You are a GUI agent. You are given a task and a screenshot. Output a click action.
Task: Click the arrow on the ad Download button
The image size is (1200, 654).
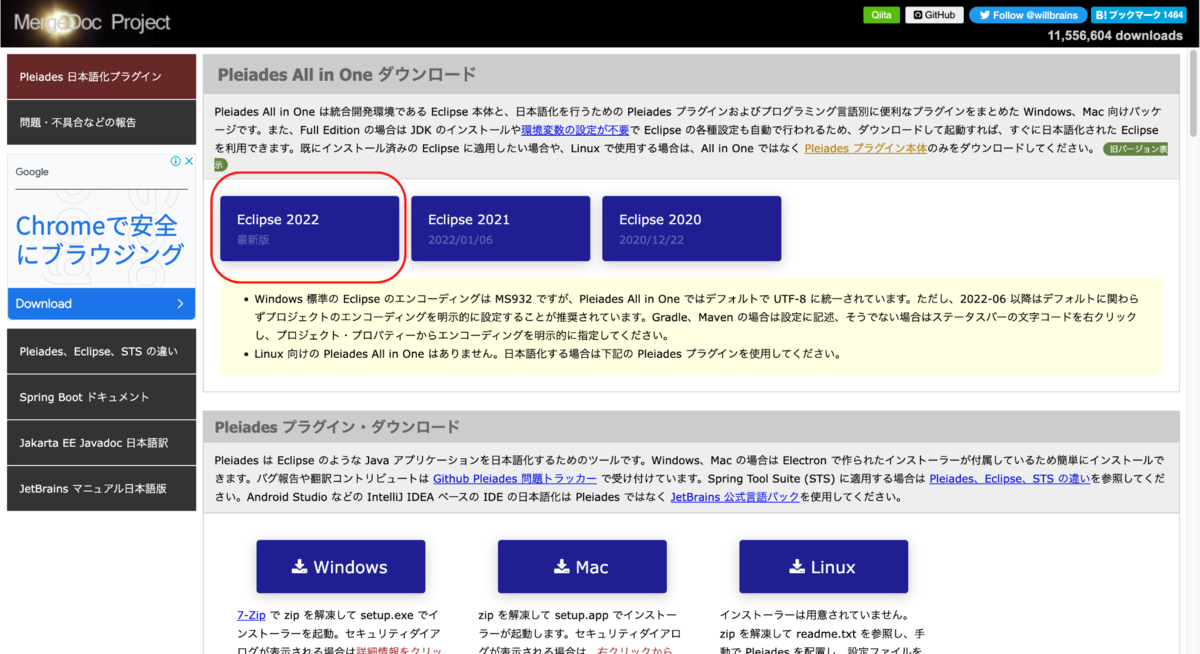180,303
